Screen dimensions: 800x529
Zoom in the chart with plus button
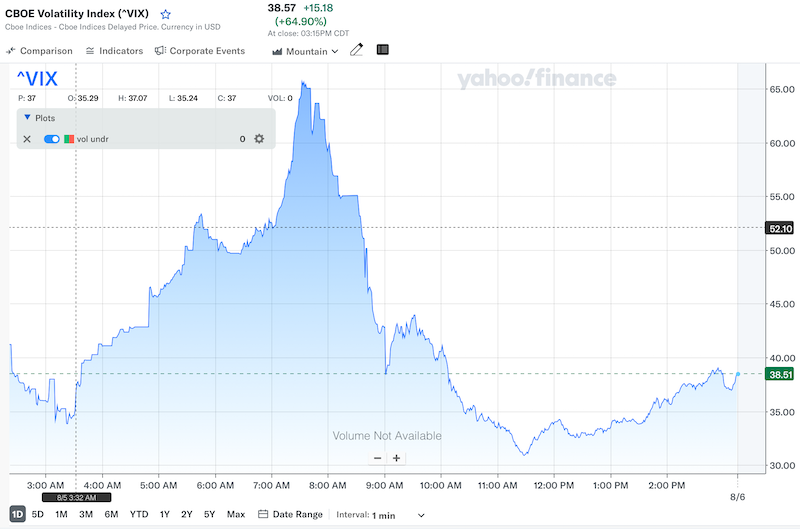coord(396,458)
